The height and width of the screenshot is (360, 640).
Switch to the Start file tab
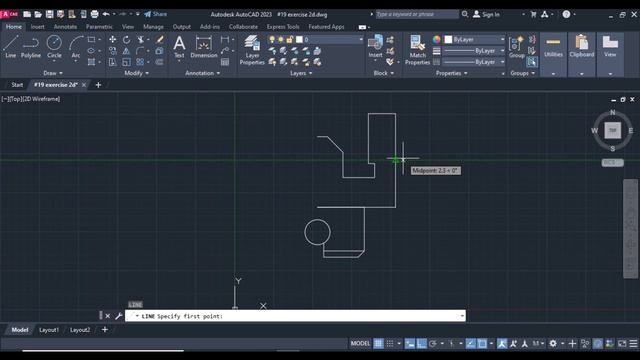tap(17, 85)
